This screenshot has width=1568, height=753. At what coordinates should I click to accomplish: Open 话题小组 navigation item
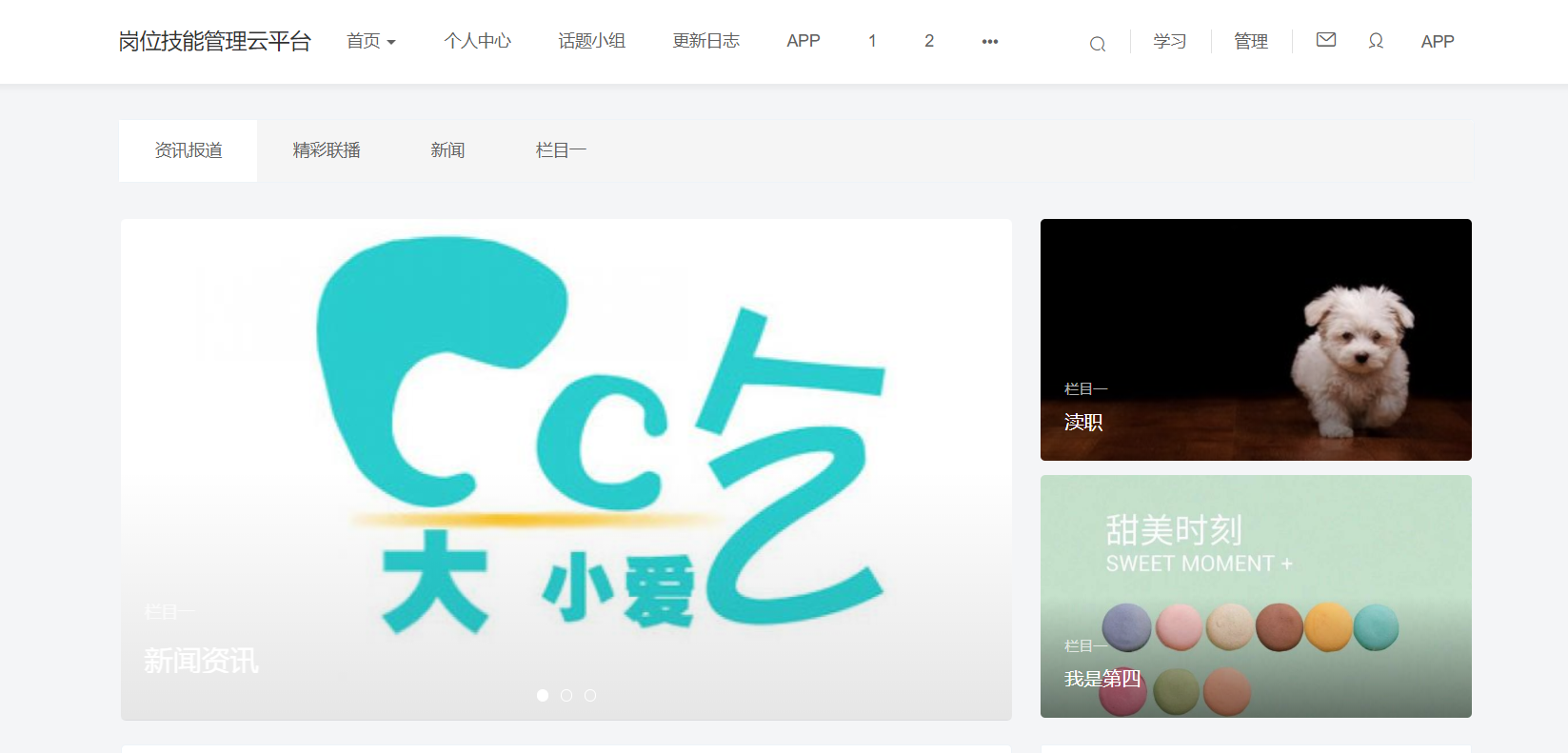click(x=591, y=42)
